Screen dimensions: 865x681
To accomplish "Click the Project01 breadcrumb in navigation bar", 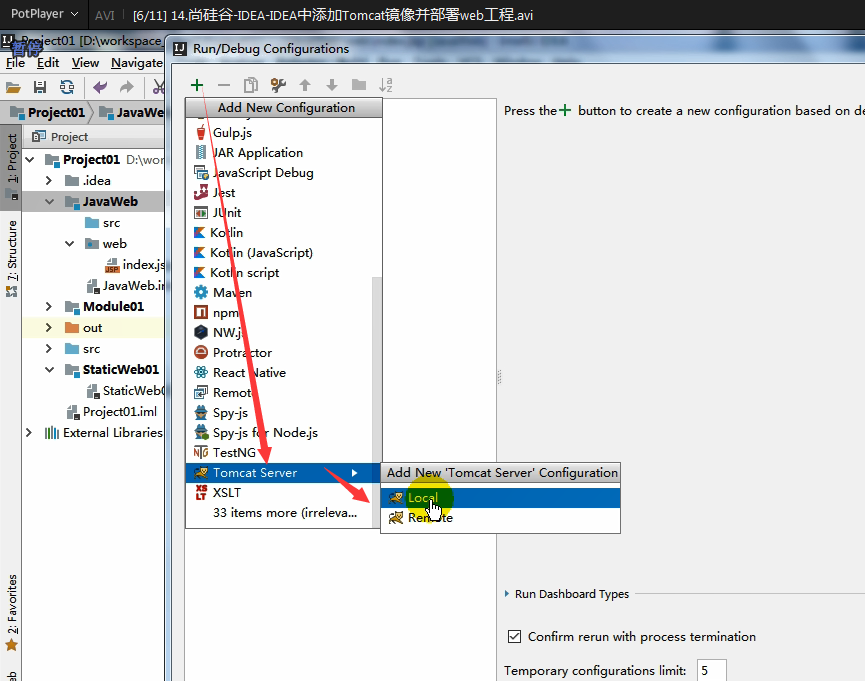I will pyautogui.click(x=49, y=113).
